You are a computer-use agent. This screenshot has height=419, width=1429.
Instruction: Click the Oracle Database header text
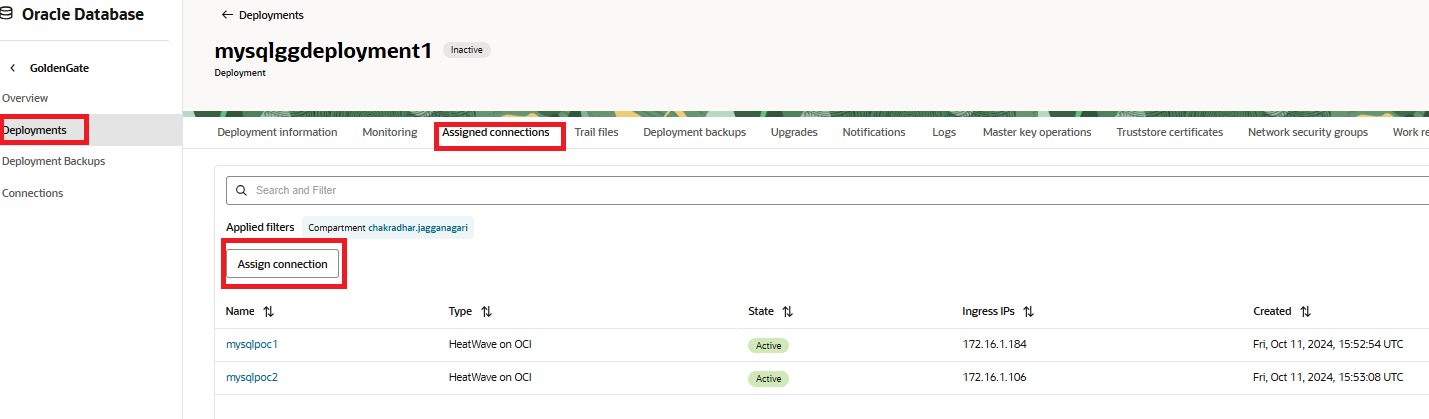click(83, 14)
